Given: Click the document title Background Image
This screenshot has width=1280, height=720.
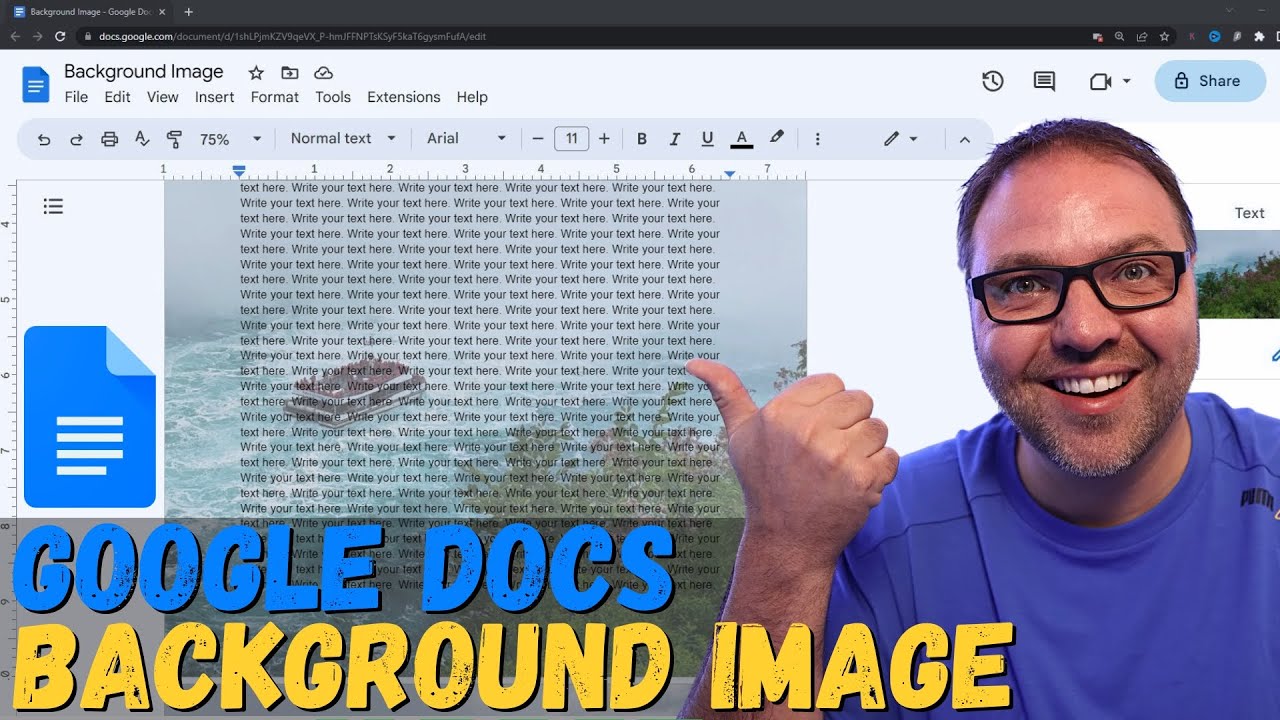Looking at the screenshot, I should (x=144, y=71).
